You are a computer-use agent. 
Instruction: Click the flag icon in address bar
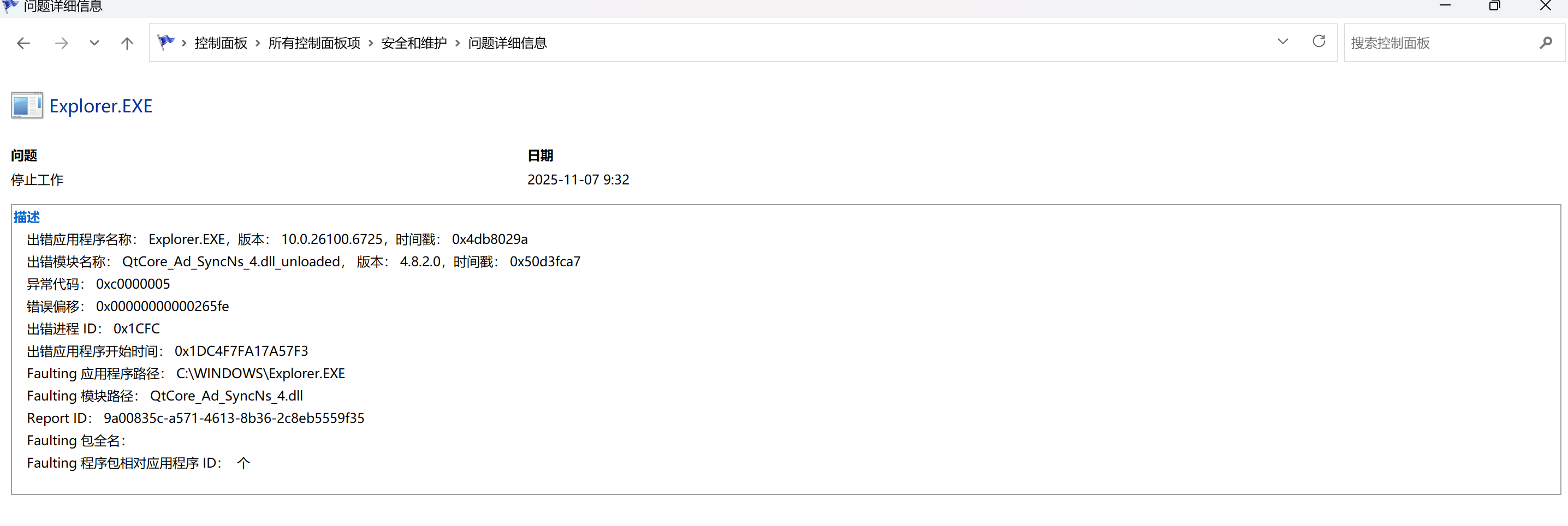click(165, 43)
